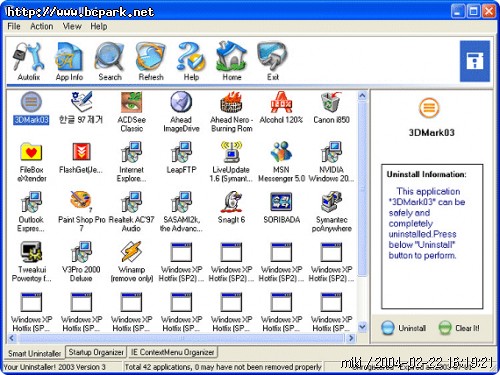
Task: Select the ACDSee Classic entry
Action: [131, 112]
